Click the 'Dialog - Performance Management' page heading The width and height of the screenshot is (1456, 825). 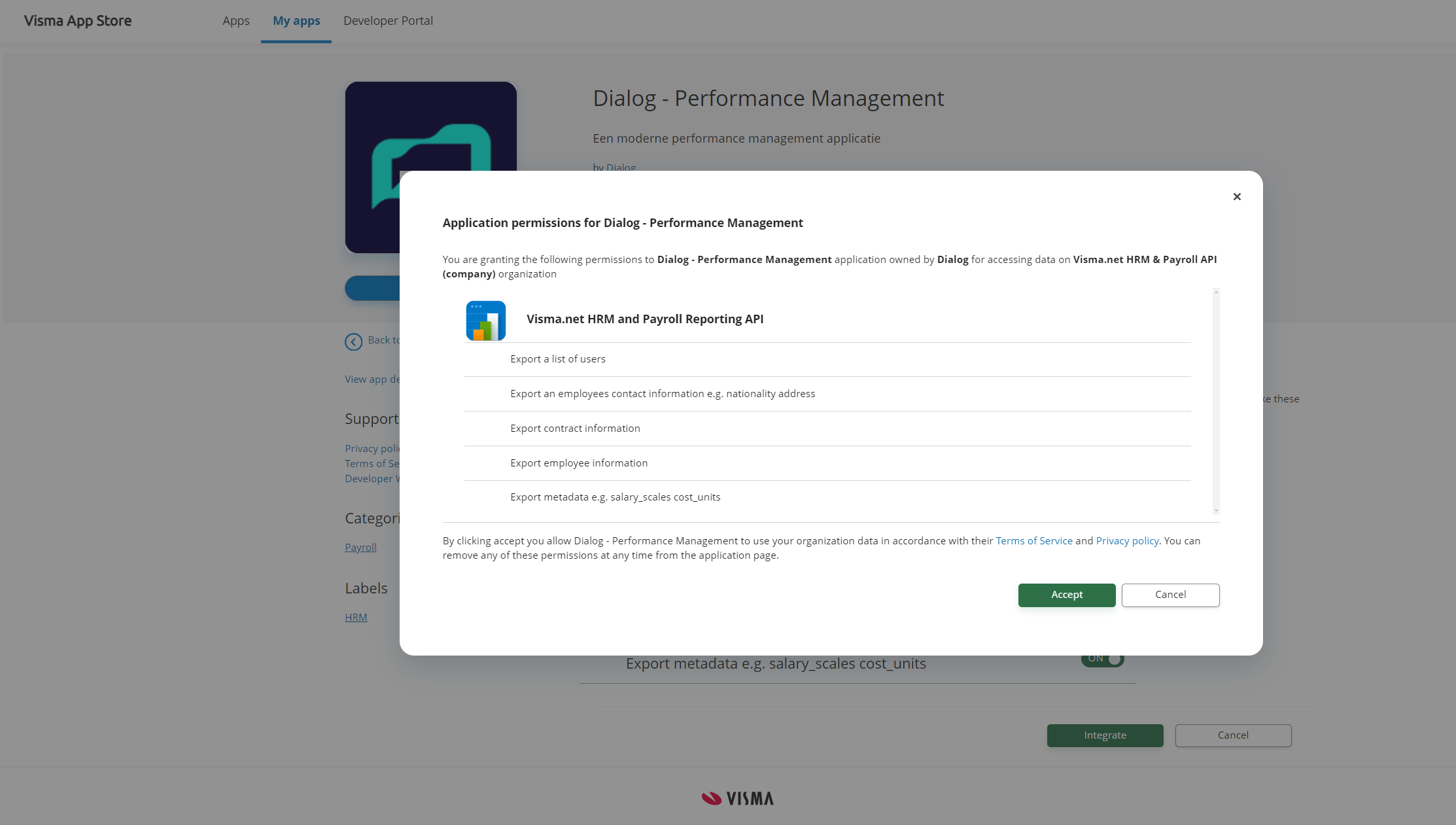[769, 98]
